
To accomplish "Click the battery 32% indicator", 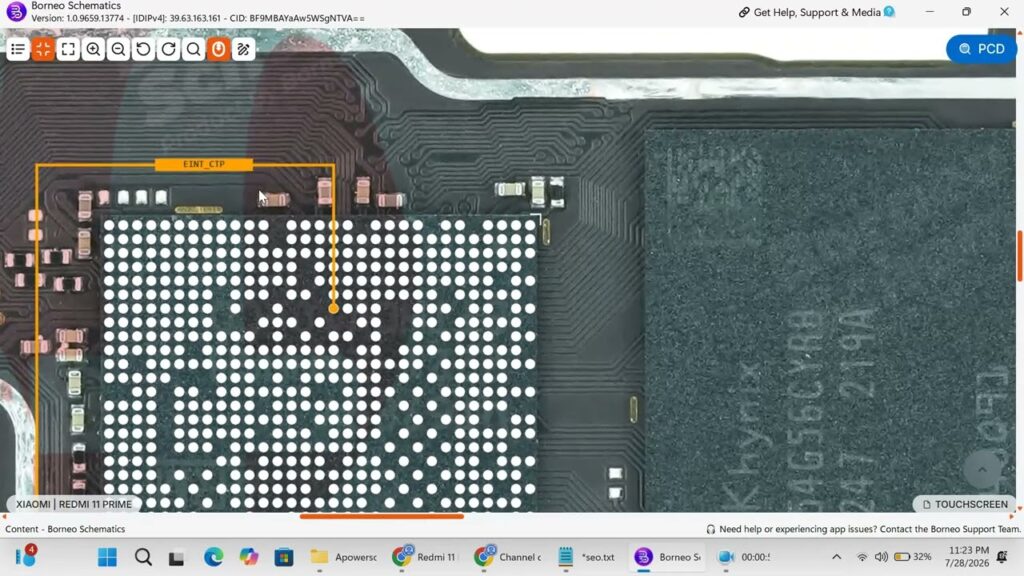I will click(912, 557).
